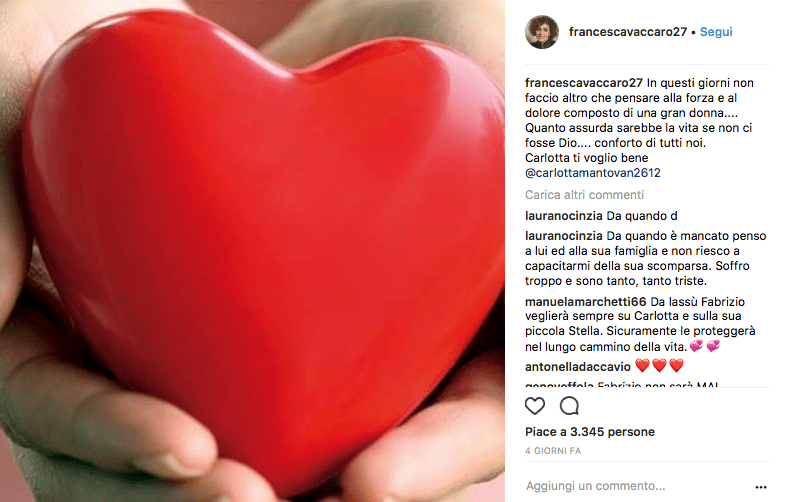Open lauranocinzia profile from first comment

point(564,216)
